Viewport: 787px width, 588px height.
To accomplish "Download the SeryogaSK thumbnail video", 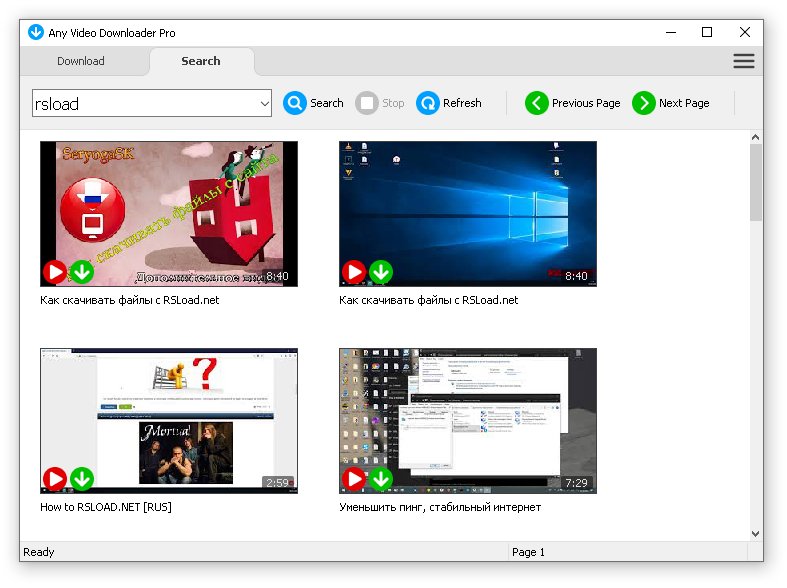I will click(82, 272).
